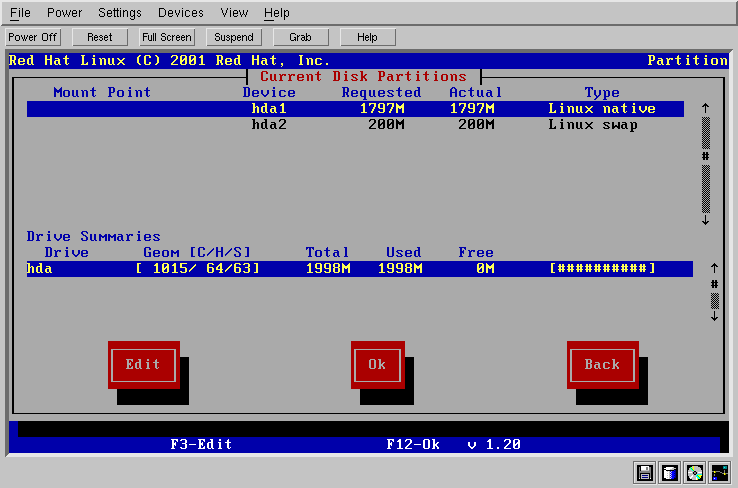
Task: Switch to Full Screen mode
Action: [166, 37]
